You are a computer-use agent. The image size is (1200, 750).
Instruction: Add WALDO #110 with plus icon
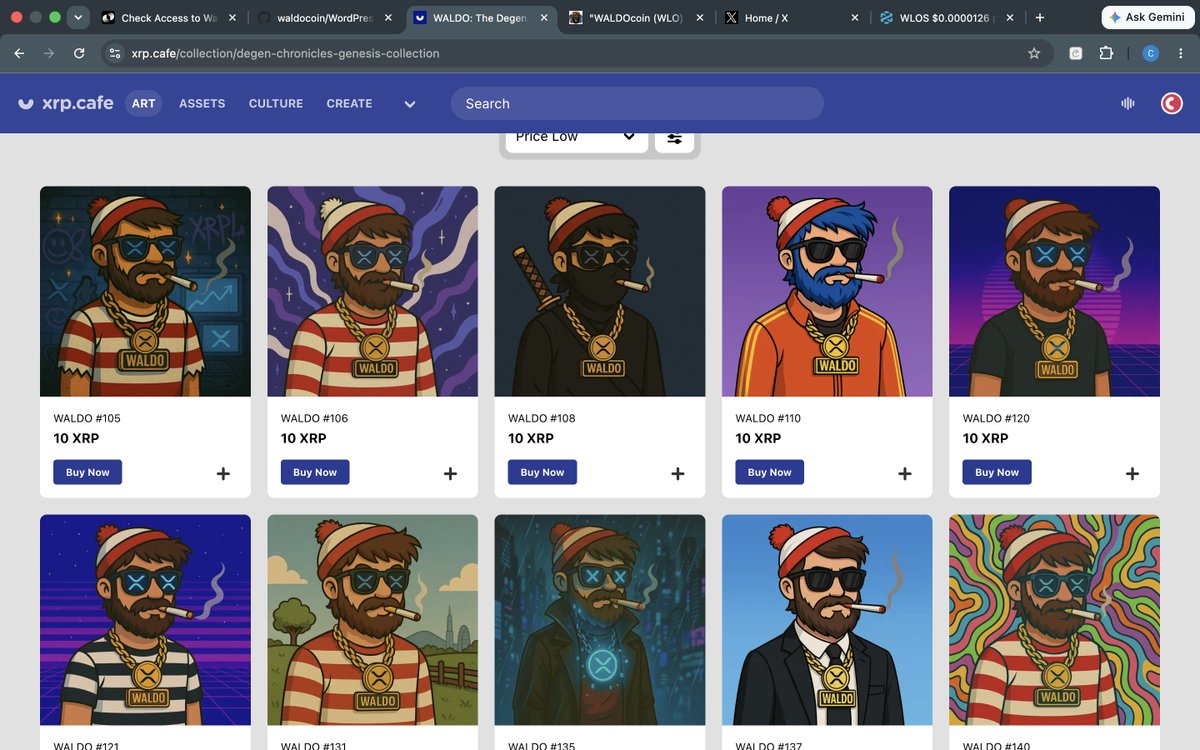pyautogui.click(x=905, y=474)
